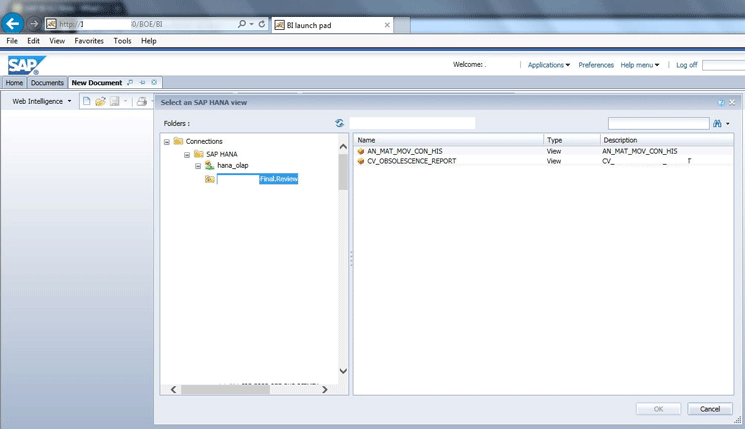Click the address bar search magnifier
The height and width of the screenshot is (429, 745).
point(242,24)
